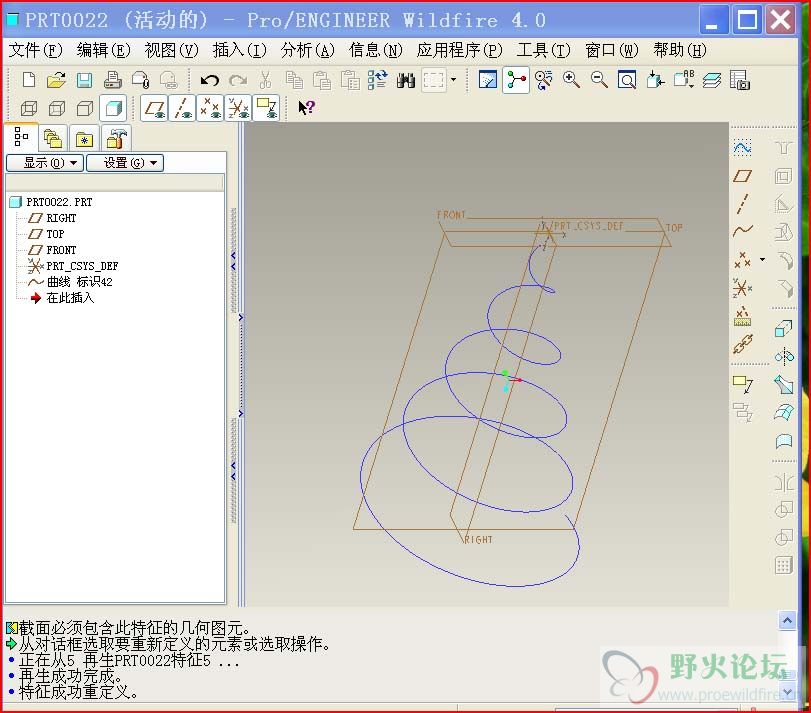The height and width of the screenshot is (713, 811).
Task: Open the Find tool binoculars icon
Action: click(406, 80)
